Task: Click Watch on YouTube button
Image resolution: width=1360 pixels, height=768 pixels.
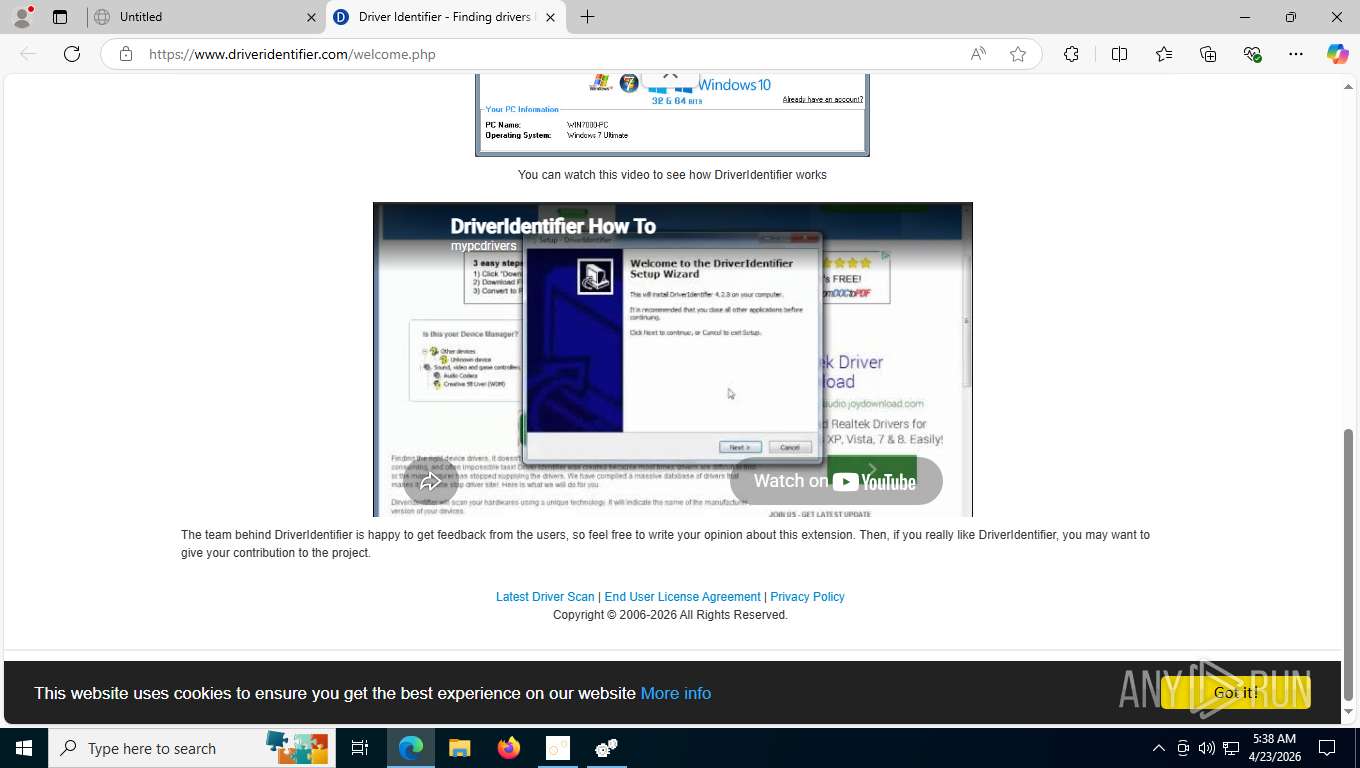Action: [835, 481]
